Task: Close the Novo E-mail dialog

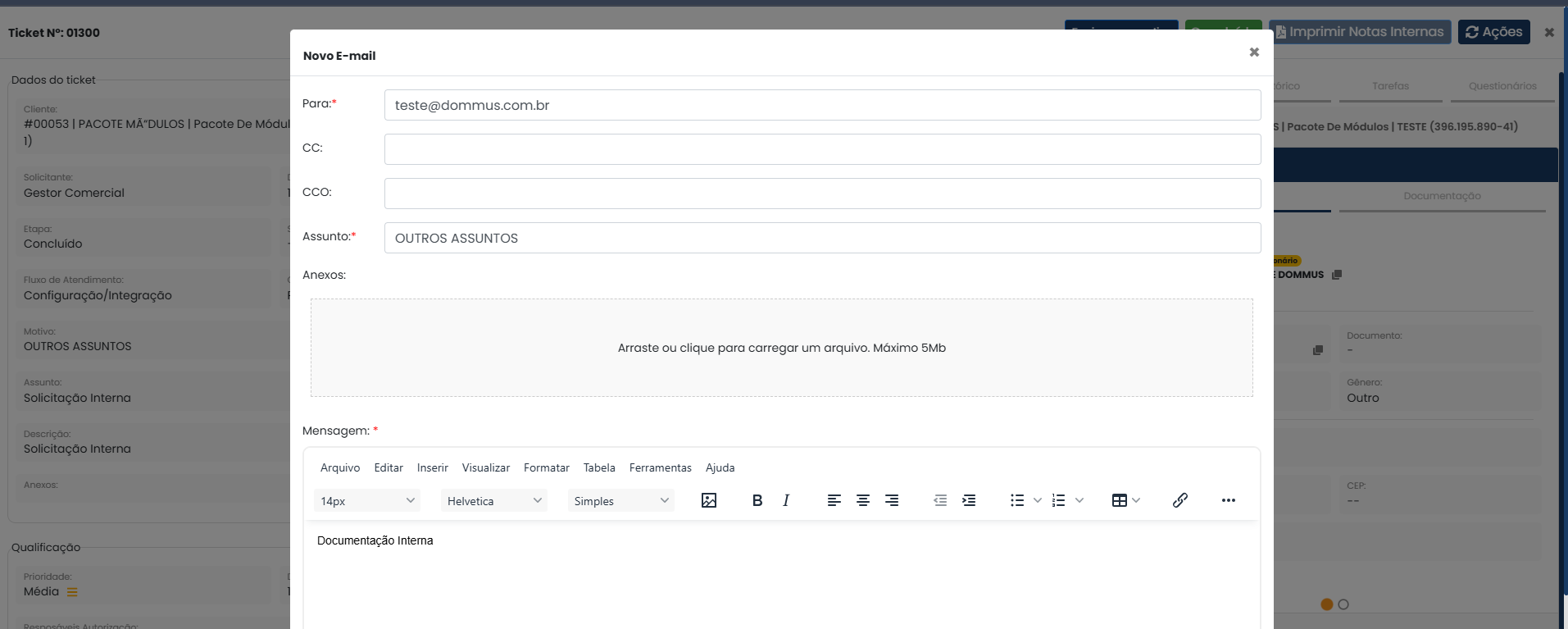Action: coord(1254,52)
